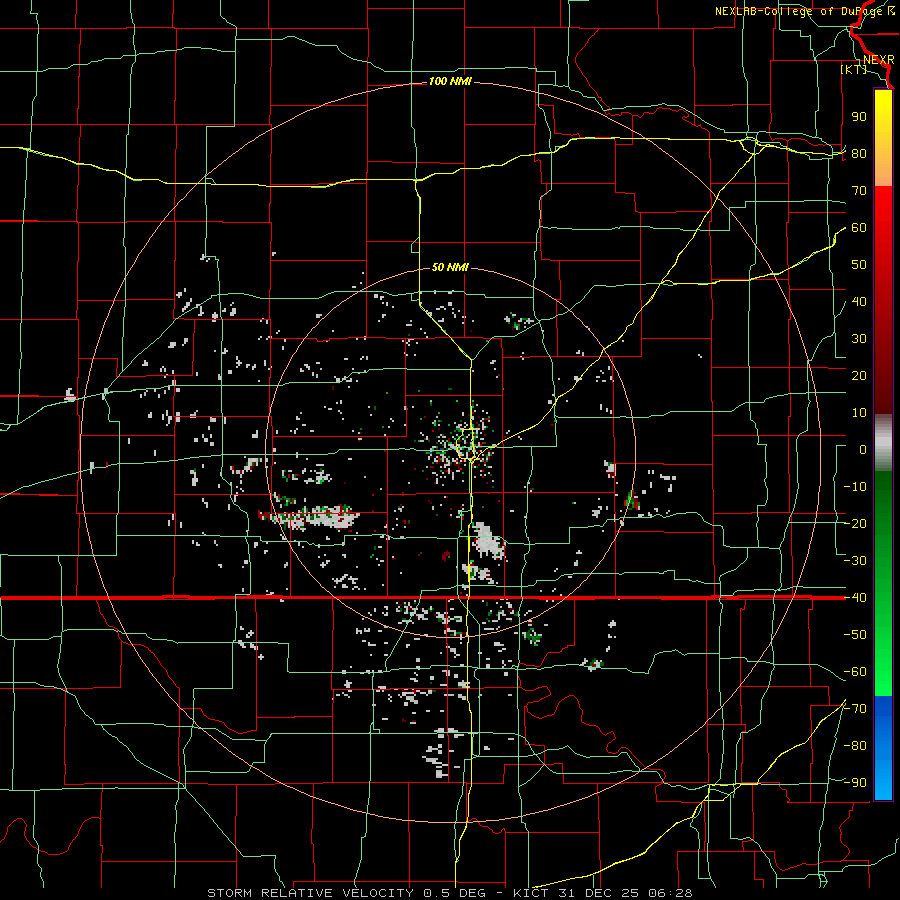Click the 0 value on velocity scale
Viewport: 900px width, 900px height.
[x=863, y=449]
